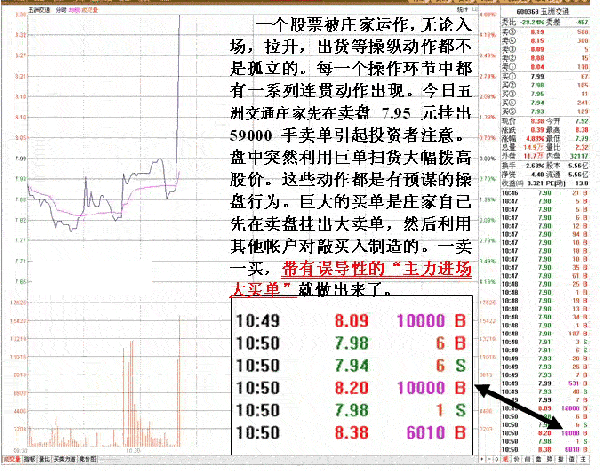Click the 外盘 value in quote panel
The height and width of the screenshot is (471, 600).
click(535, 156)
